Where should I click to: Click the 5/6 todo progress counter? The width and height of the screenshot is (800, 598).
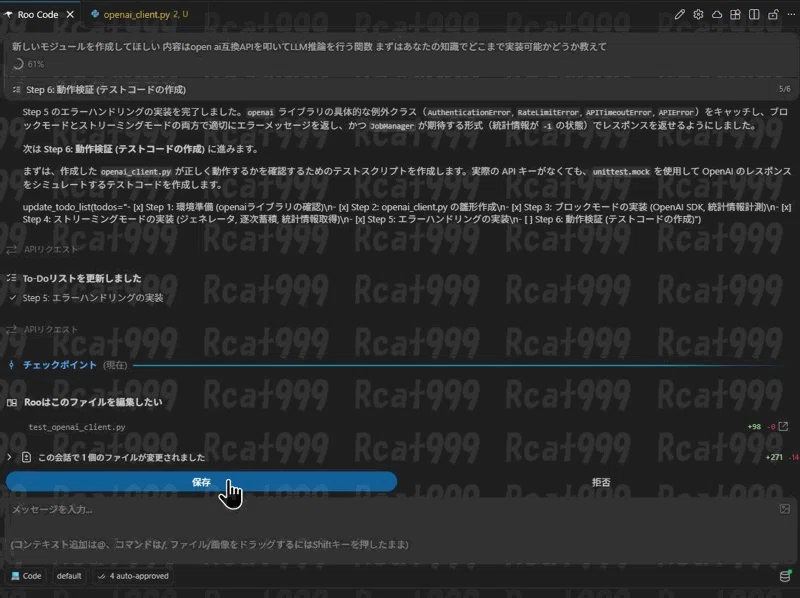[x=784, y=89]
